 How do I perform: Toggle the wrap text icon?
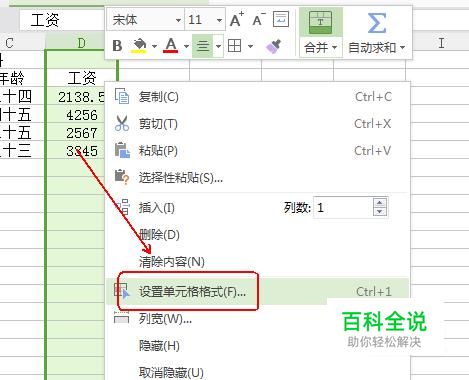click(281, 19)
